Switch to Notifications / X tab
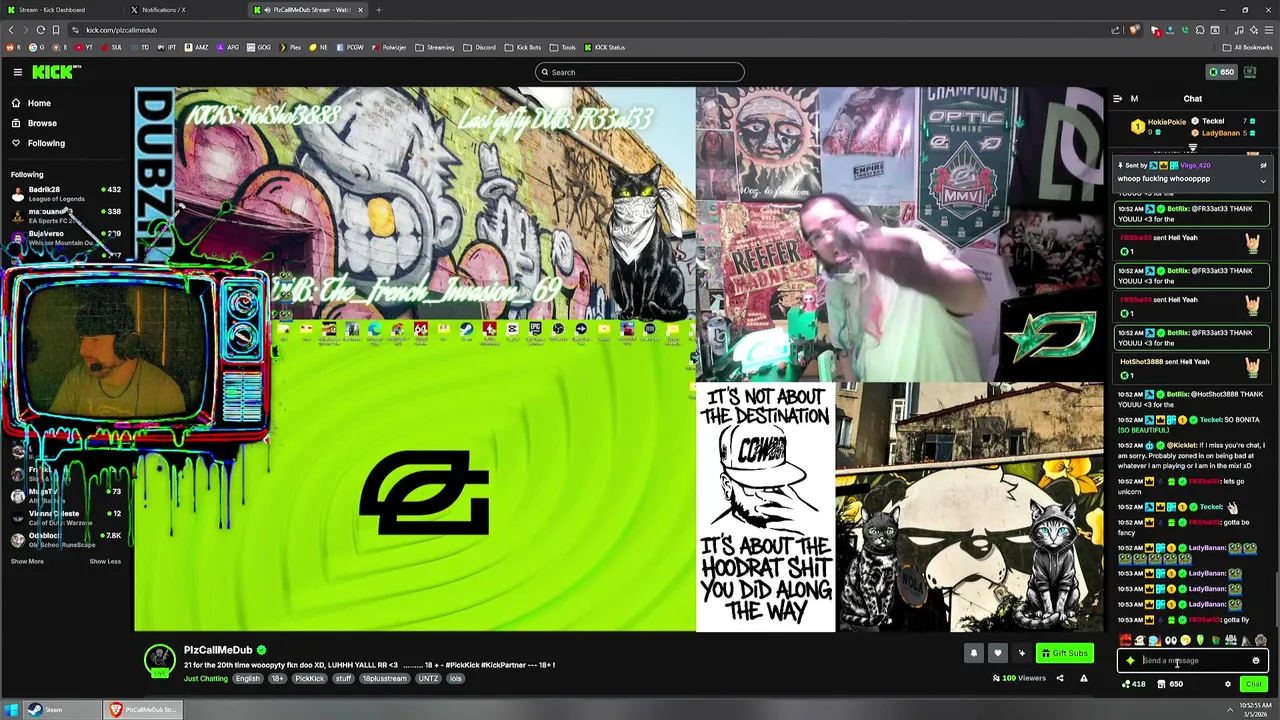 [x=183, y=10]
